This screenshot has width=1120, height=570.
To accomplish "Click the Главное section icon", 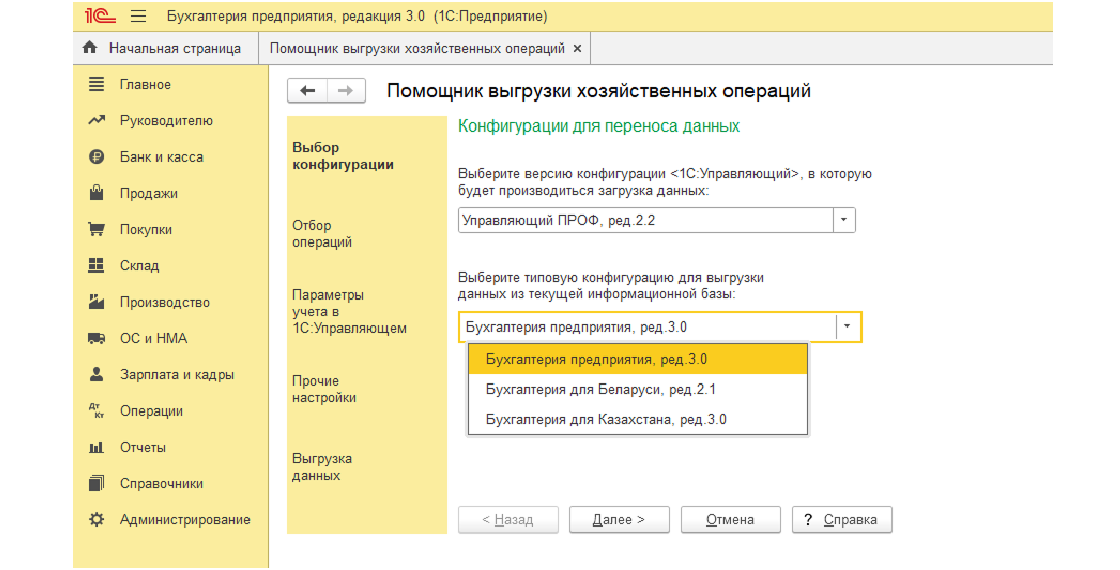I will click(x=96, y=84).
